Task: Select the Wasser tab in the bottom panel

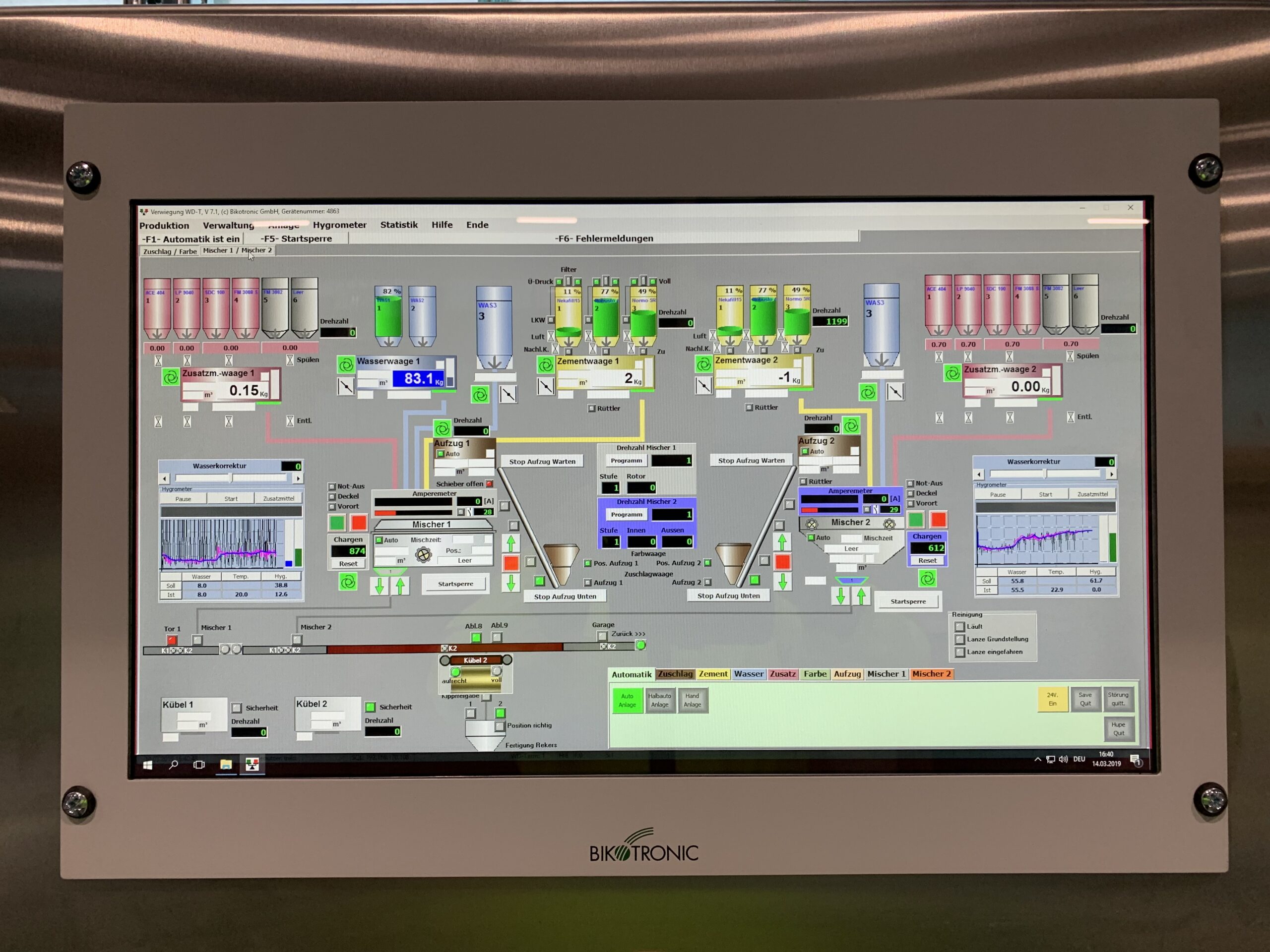Action: pos(749,674)
